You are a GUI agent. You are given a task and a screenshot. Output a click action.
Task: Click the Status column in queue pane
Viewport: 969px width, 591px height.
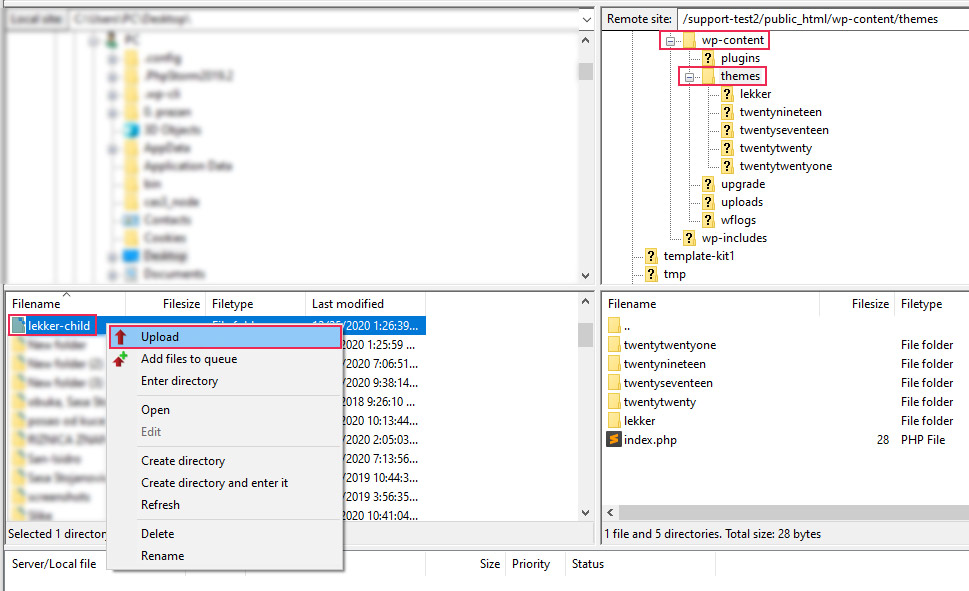point(588,564)
